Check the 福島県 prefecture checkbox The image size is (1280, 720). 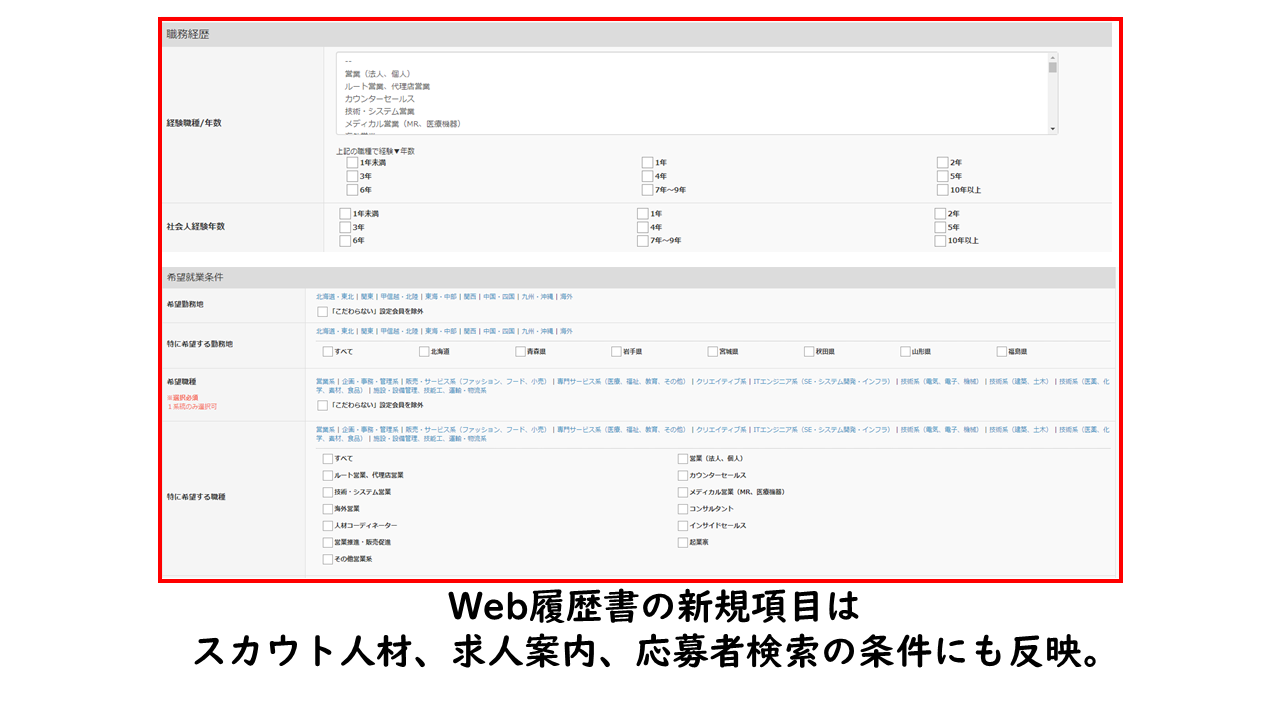click(x=1001, y=351)
